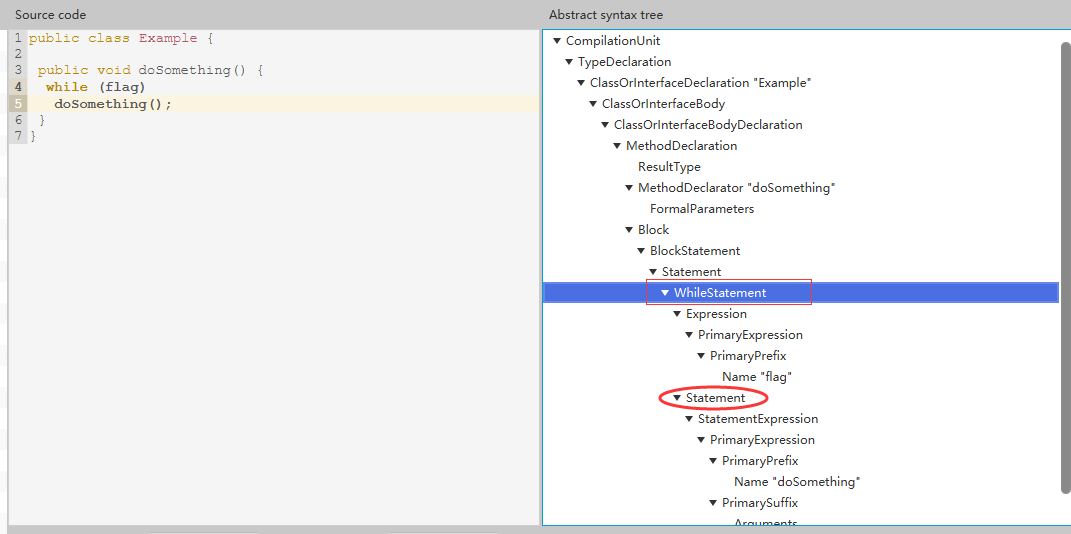
Task: Select MethodDeclarator "doSomething" node label
Action: tap(737, 188)
